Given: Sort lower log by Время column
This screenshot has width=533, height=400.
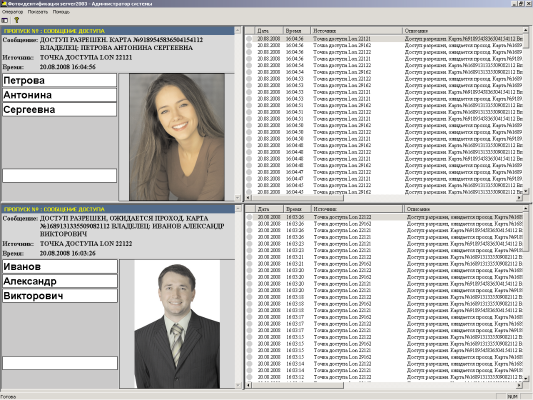Looking at the screenshot, I should [x=297, y=209].
